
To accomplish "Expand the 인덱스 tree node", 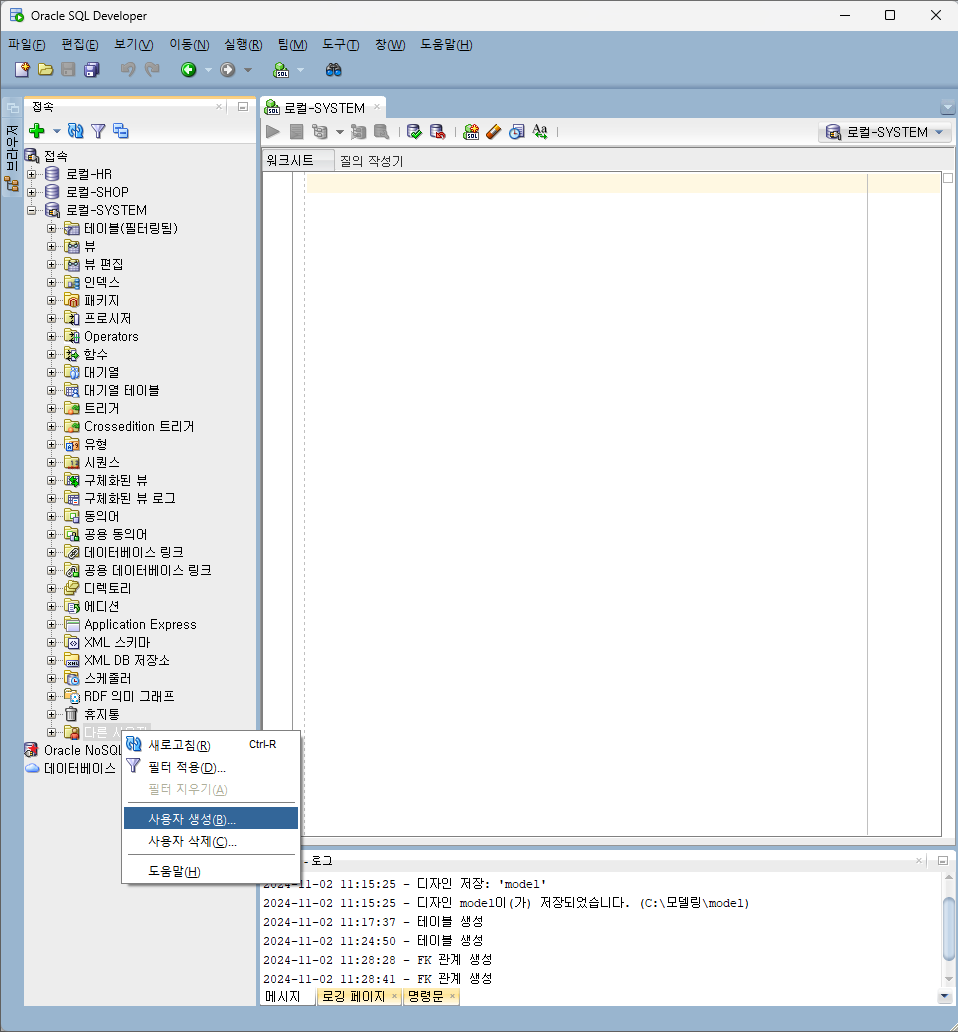I will point(51,282).
